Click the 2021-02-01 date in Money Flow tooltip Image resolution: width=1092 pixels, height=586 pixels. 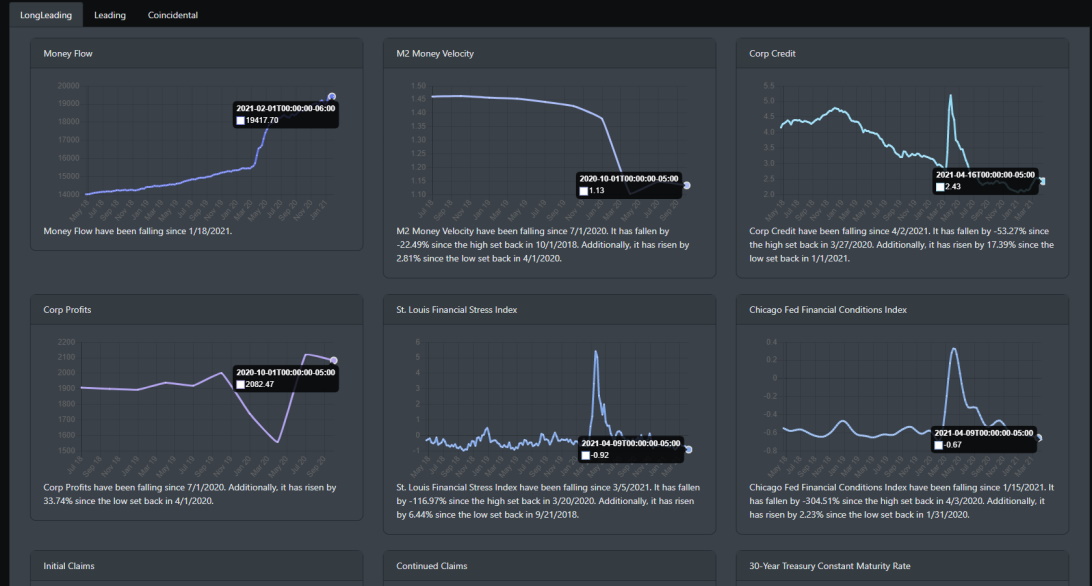pos(286,109)
